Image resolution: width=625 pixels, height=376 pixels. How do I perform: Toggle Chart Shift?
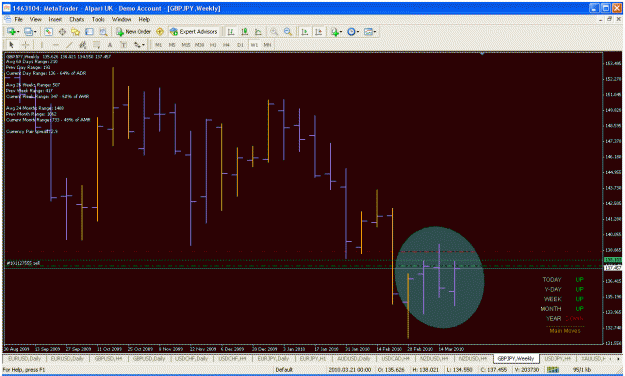tap(318, 31)
